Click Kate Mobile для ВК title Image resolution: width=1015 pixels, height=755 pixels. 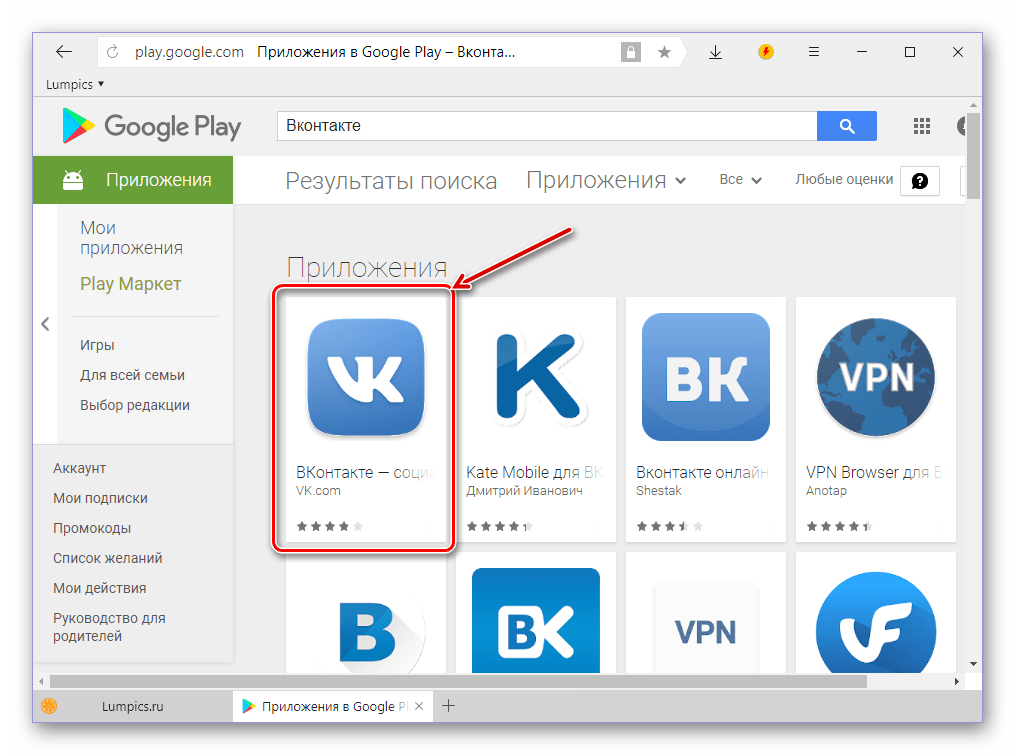pos(535,472)
